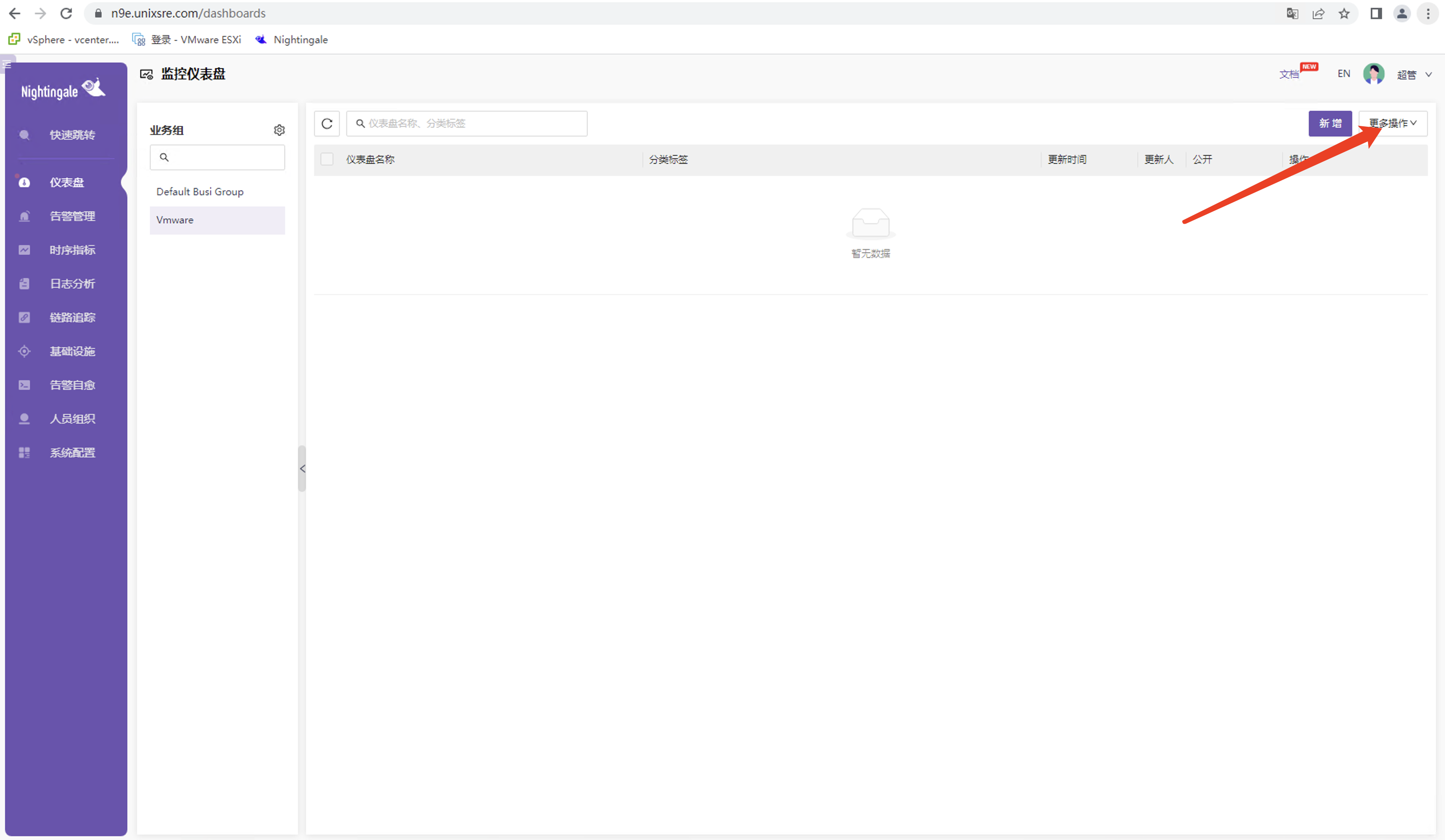Open 时序指标 in the sidebar
The height and width of the screenshot is (840, 1445).
pyautogui.click(x=66, y=250)
